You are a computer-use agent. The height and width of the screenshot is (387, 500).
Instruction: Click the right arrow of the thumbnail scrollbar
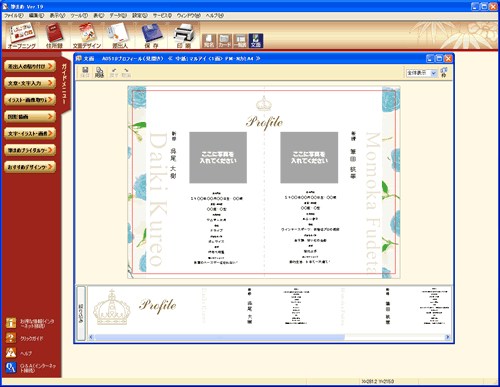448,337
